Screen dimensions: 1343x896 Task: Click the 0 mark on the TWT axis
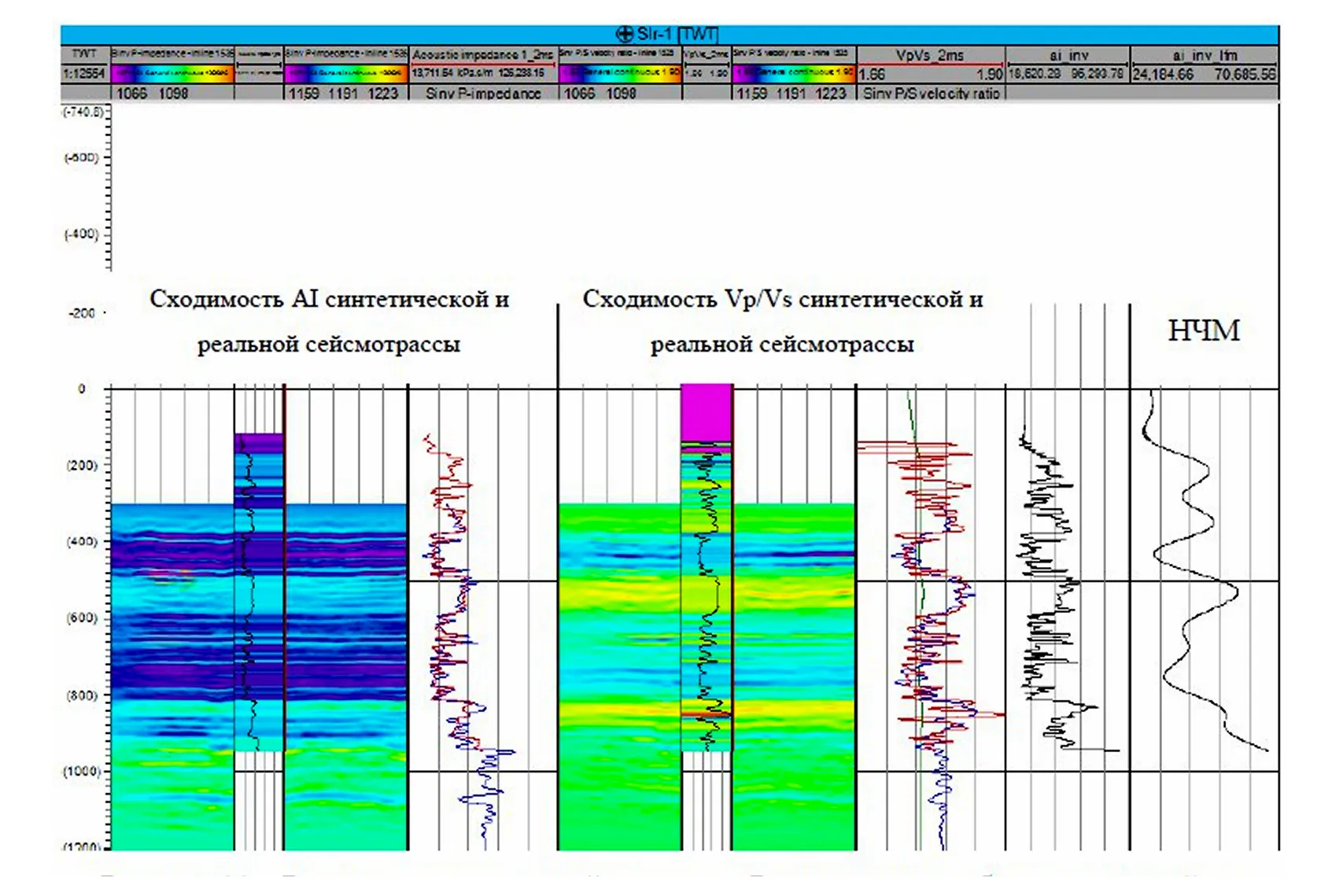tap(82, 389)
